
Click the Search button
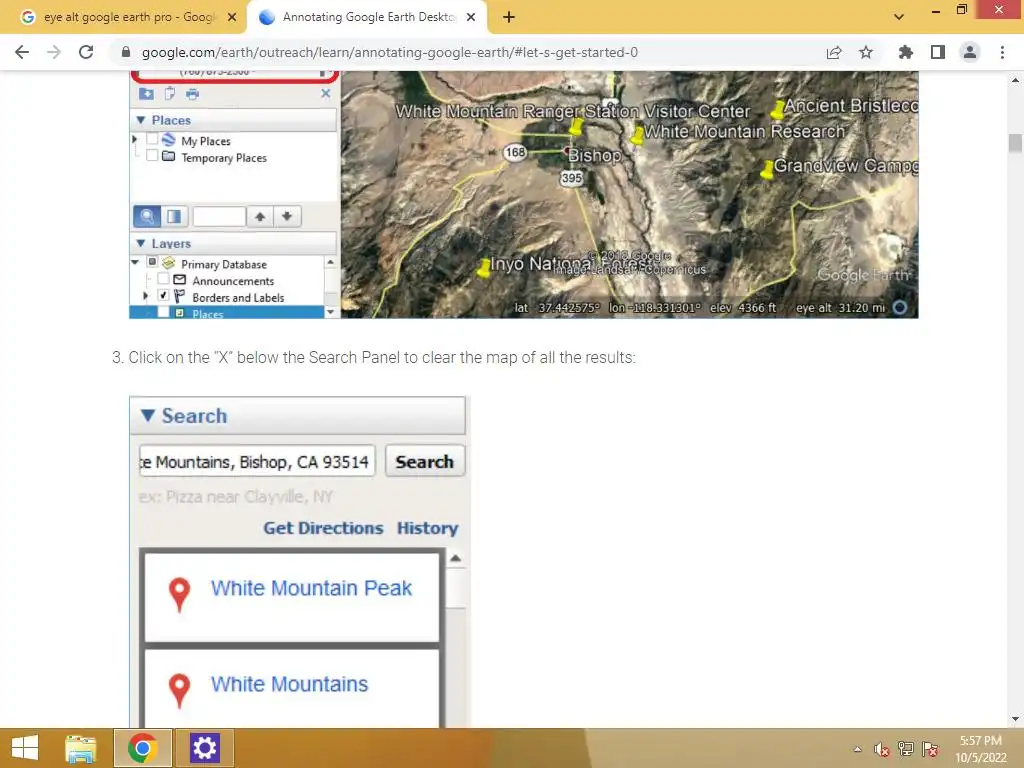[424, 461]
